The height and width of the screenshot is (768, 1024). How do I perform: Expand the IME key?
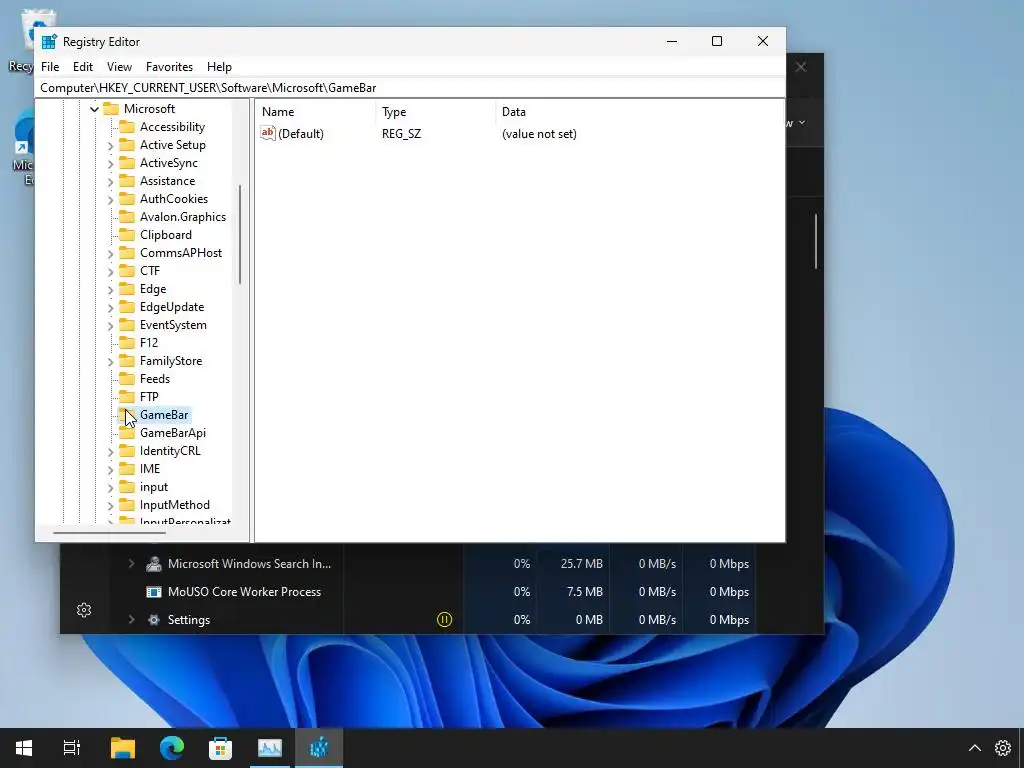pos(110,469)
